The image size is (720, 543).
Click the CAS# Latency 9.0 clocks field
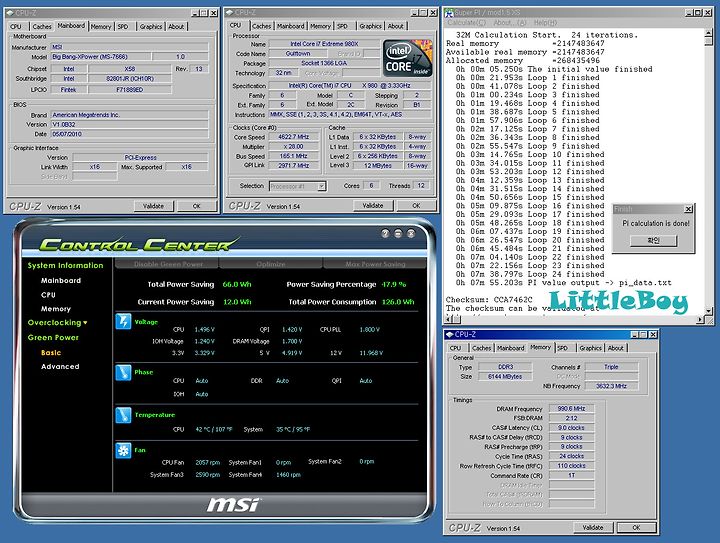pos(571,427)
